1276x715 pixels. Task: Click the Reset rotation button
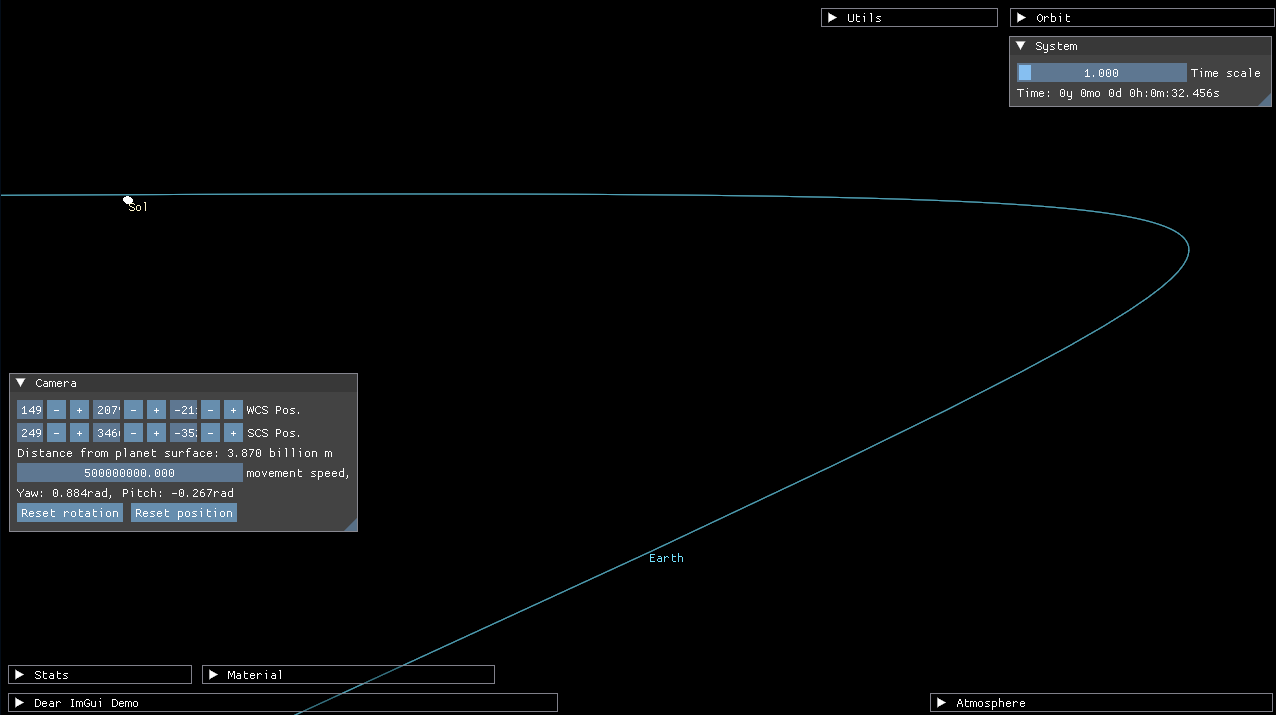(70, 513)
